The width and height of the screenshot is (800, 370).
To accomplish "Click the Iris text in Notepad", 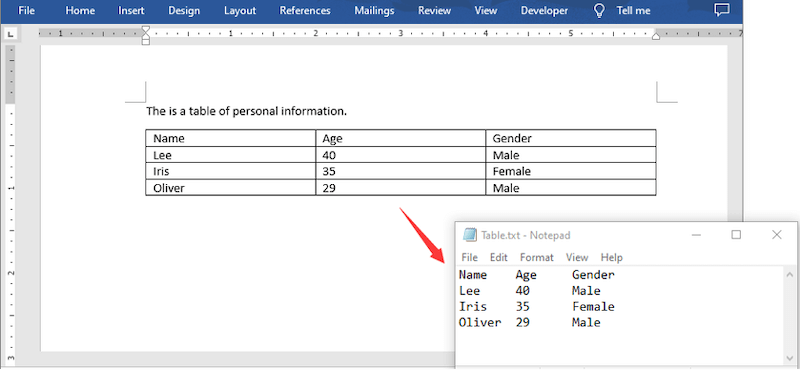I will click(x=473, y=307).
